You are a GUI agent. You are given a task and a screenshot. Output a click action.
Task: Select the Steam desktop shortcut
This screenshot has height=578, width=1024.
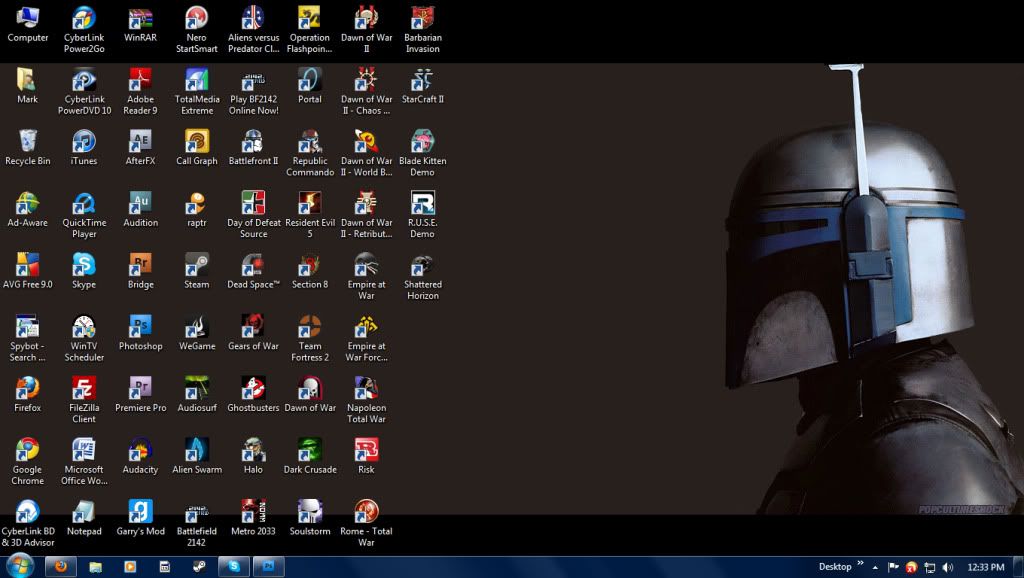tap(197, 271)
